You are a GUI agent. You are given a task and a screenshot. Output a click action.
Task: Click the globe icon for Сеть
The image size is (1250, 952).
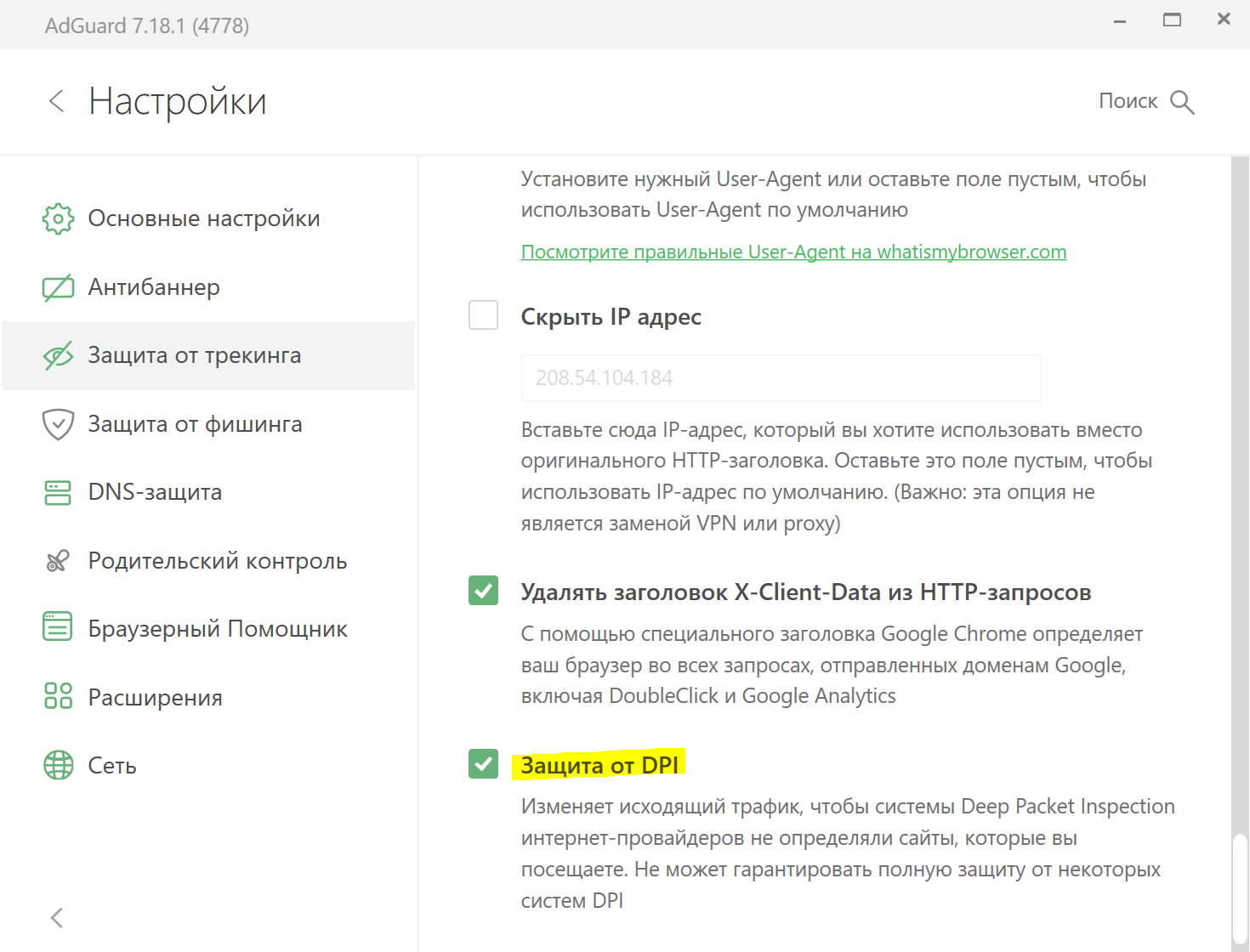point(58,765)
